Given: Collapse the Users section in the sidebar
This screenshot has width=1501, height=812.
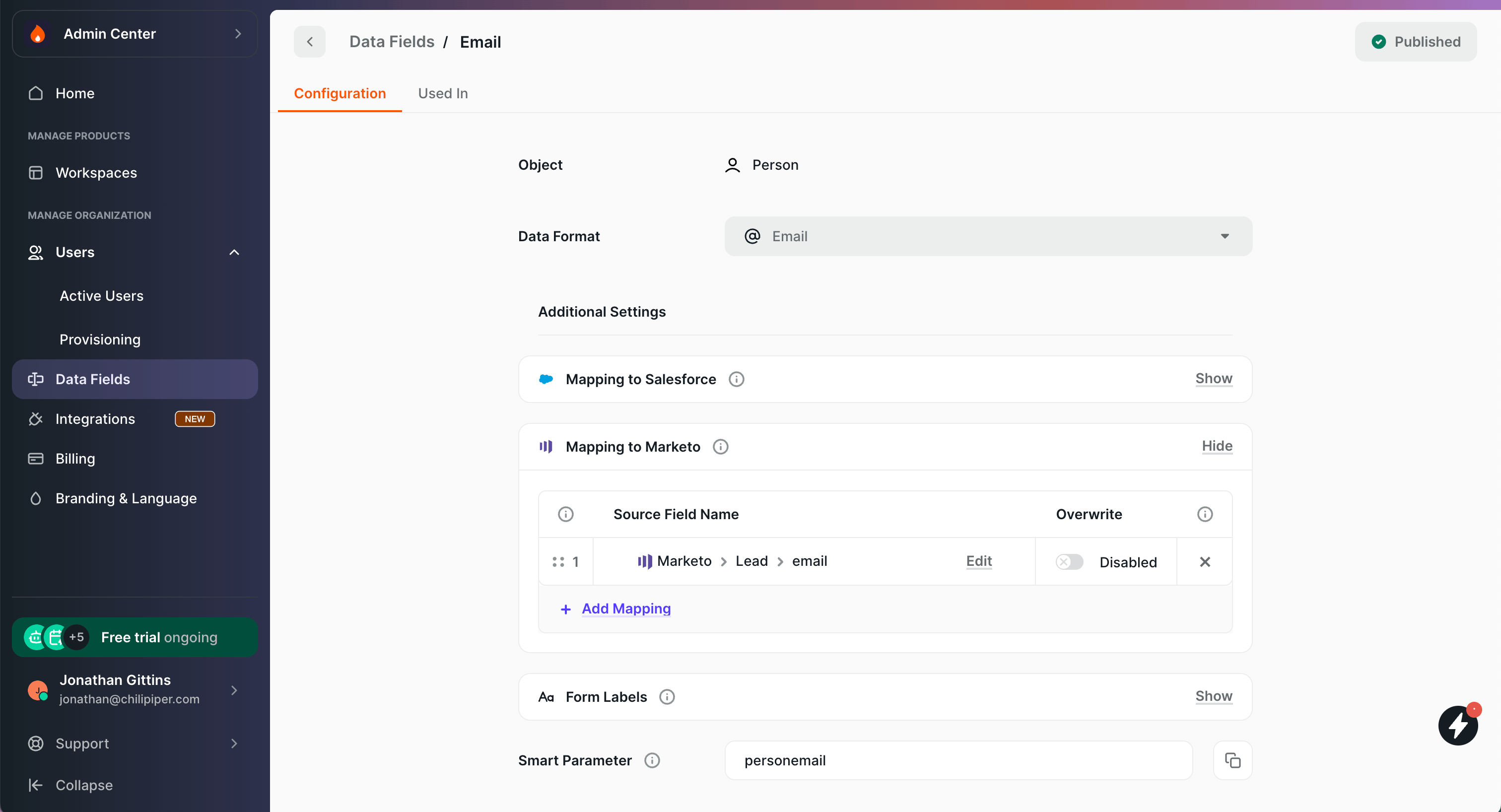Looking at the screenshot, I should point(234,252).
